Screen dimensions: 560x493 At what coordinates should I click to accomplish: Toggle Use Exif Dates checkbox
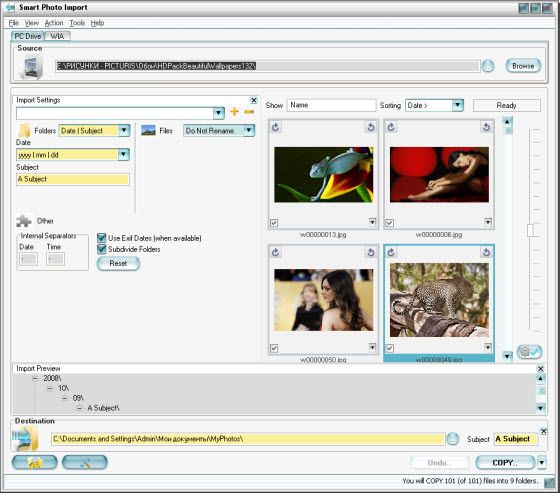pyautogui.click(x=102, y=238)
